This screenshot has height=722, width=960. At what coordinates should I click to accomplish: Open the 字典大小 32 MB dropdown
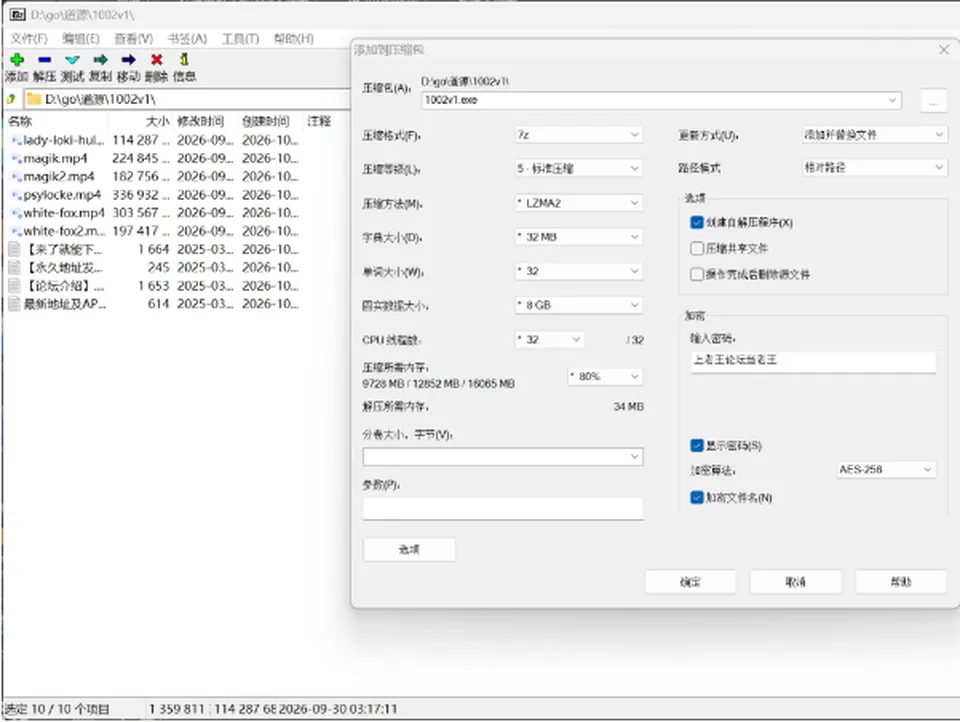point(579,237)
